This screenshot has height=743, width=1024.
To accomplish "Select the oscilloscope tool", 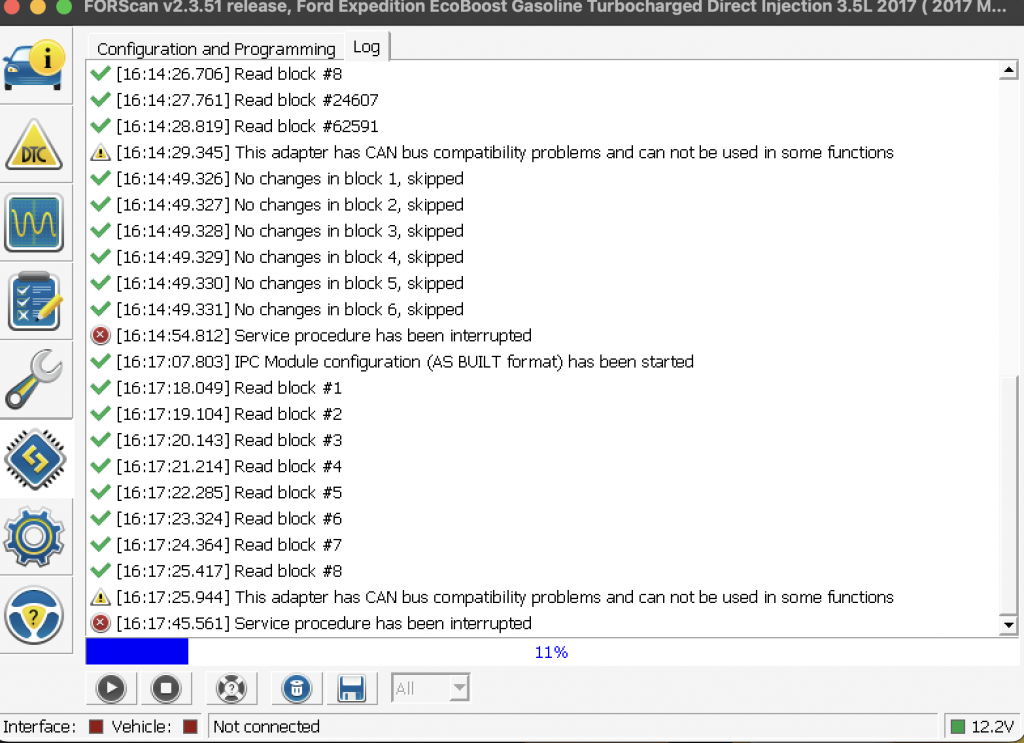I will point(37,223).
